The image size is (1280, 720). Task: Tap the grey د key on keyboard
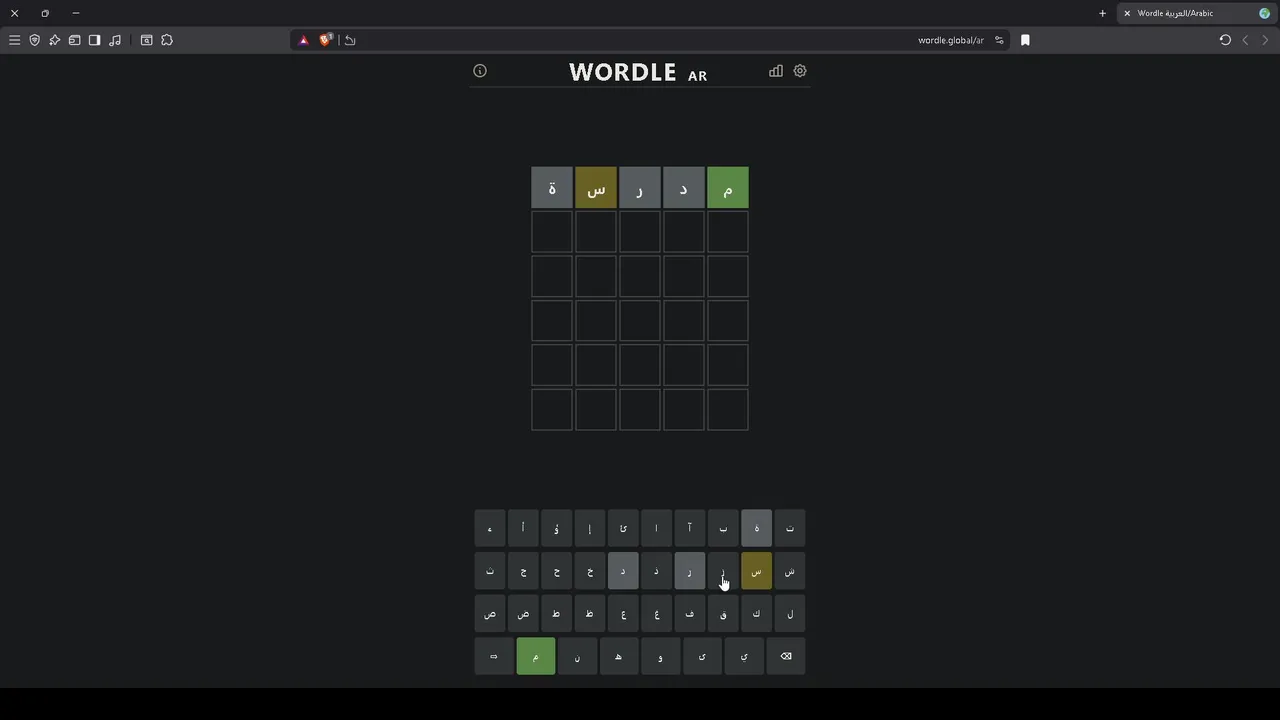623,571
